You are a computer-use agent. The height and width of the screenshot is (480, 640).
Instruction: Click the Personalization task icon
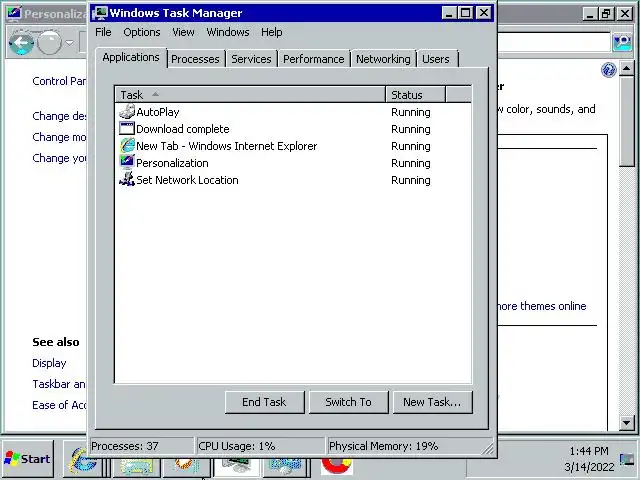tap(127, 162)
